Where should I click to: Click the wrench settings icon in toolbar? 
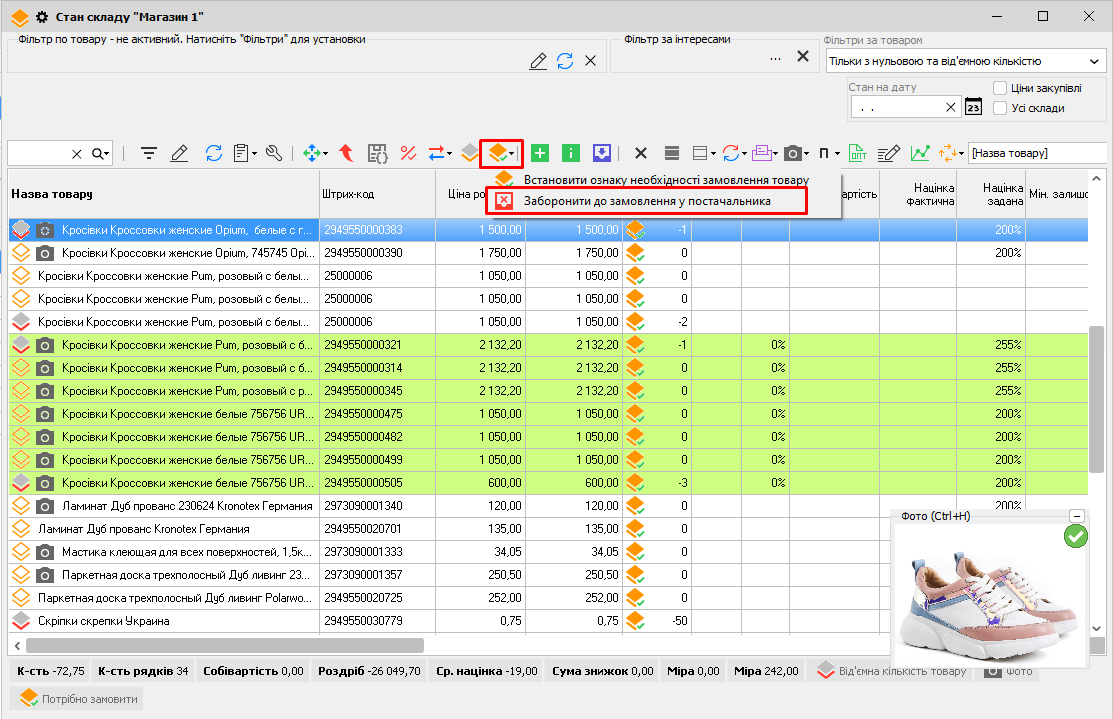coord(274,153)
